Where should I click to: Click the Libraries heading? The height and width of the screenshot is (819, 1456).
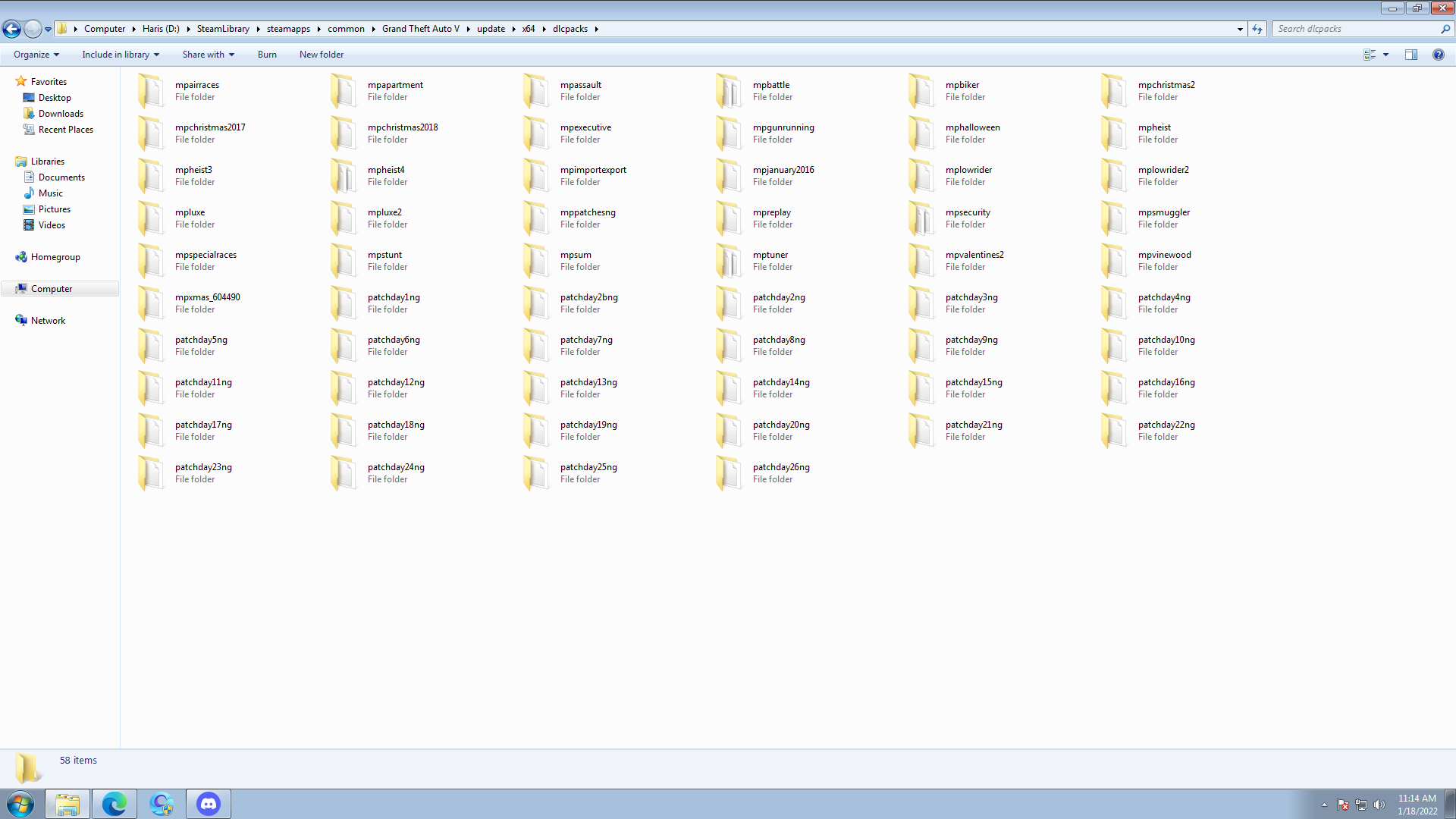tap(39, 162)
